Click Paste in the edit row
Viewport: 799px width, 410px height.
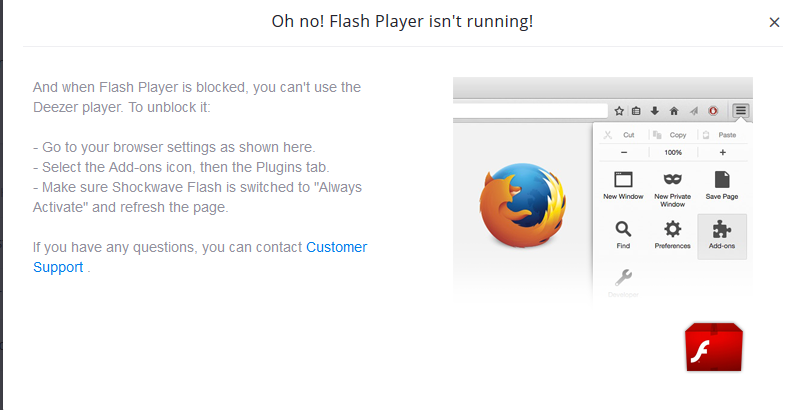pyautogui.click(x=727, y=135)
